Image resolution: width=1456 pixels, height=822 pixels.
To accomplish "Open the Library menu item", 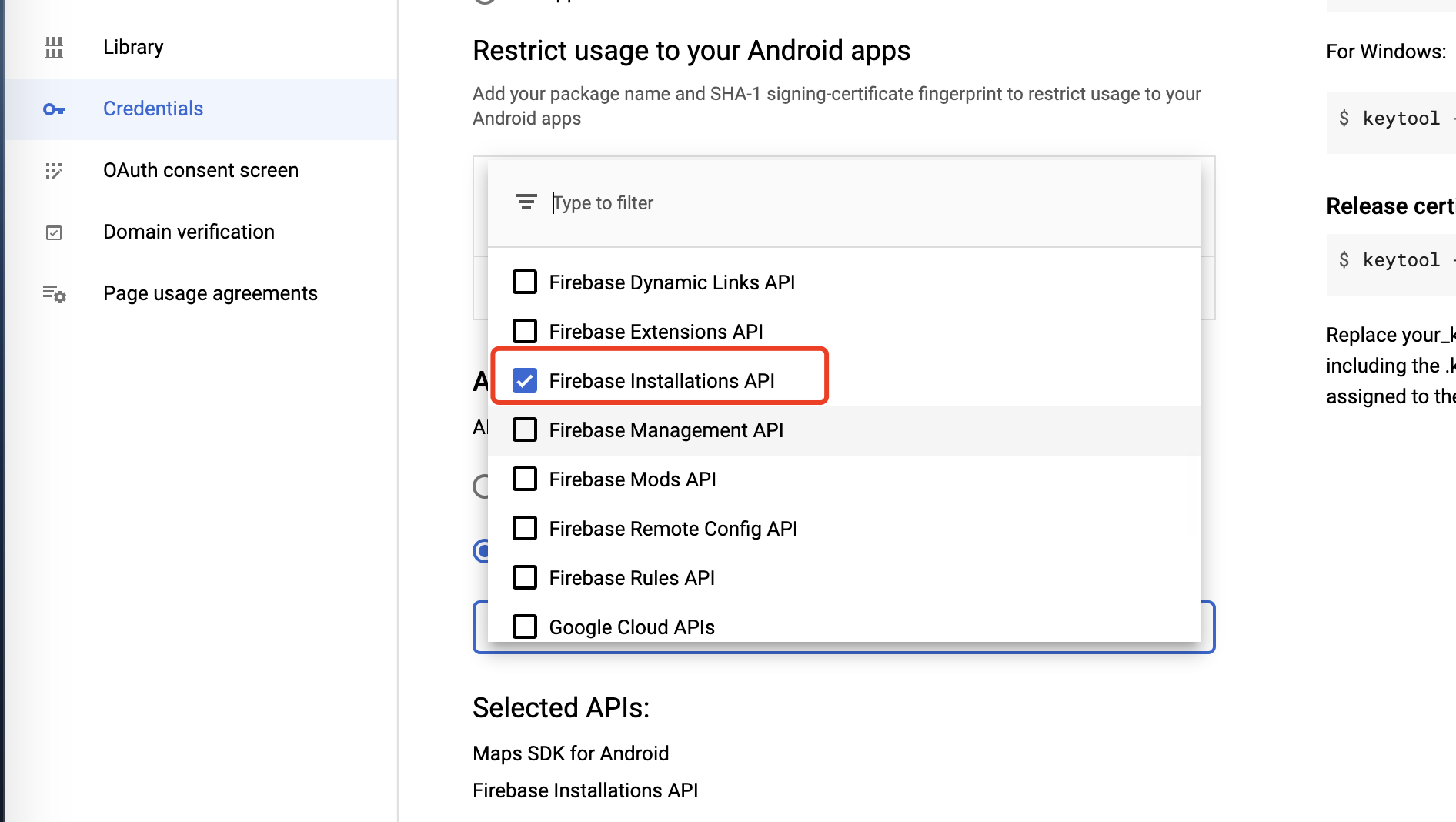I will pos(202,48).
